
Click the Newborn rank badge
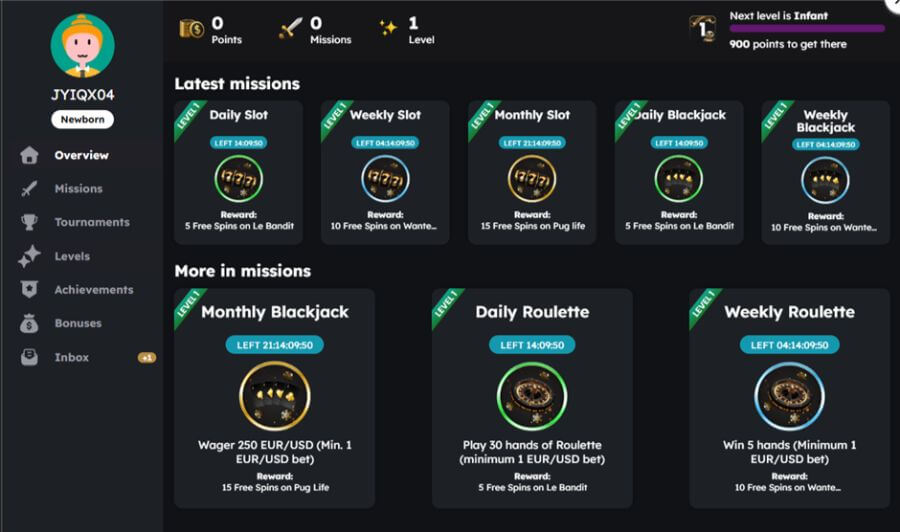[82, 120]
